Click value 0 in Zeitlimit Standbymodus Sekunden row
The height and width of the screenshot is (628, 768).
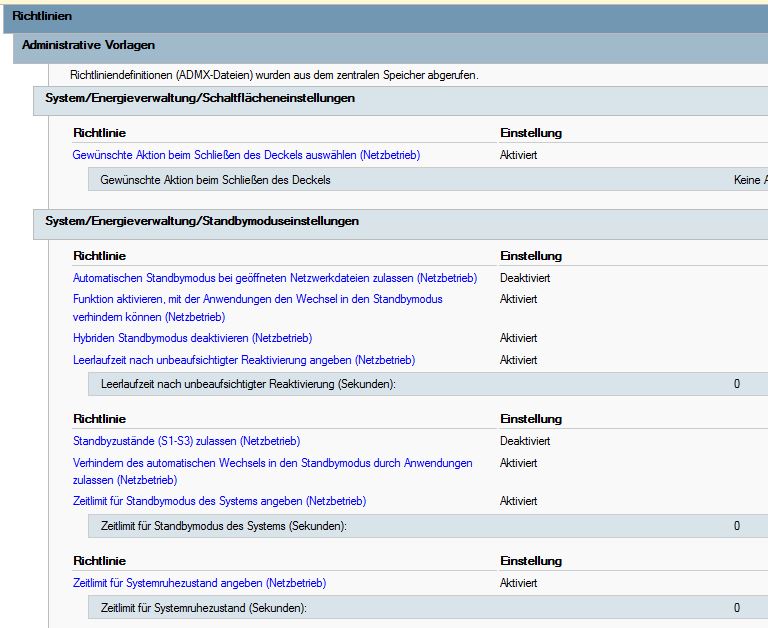(x=737, y=526)
